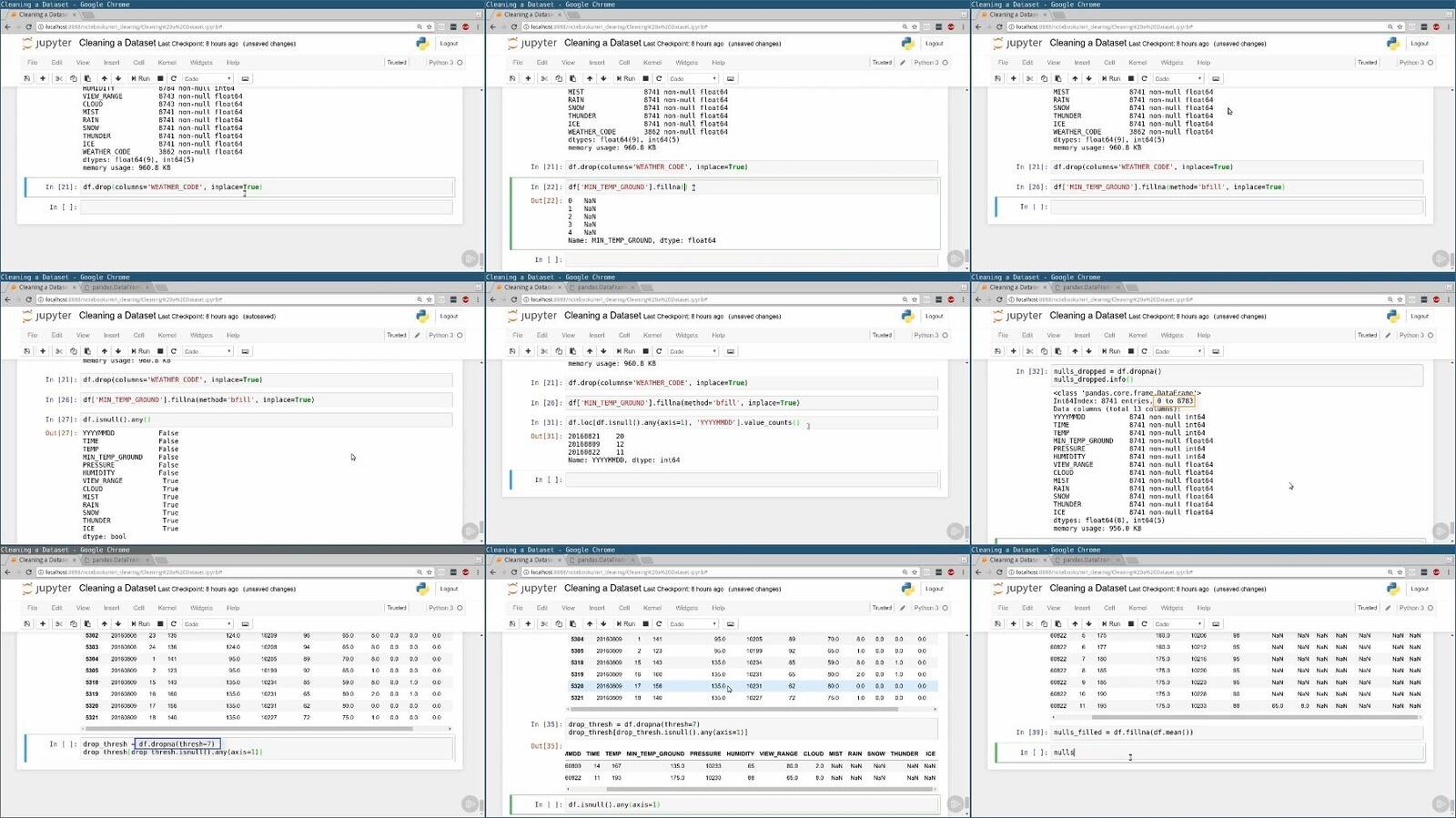Screen dimensions: 1456x818
Task: Open the Insert menu in the In [27] notebook
Action: [x=112, y=335]
